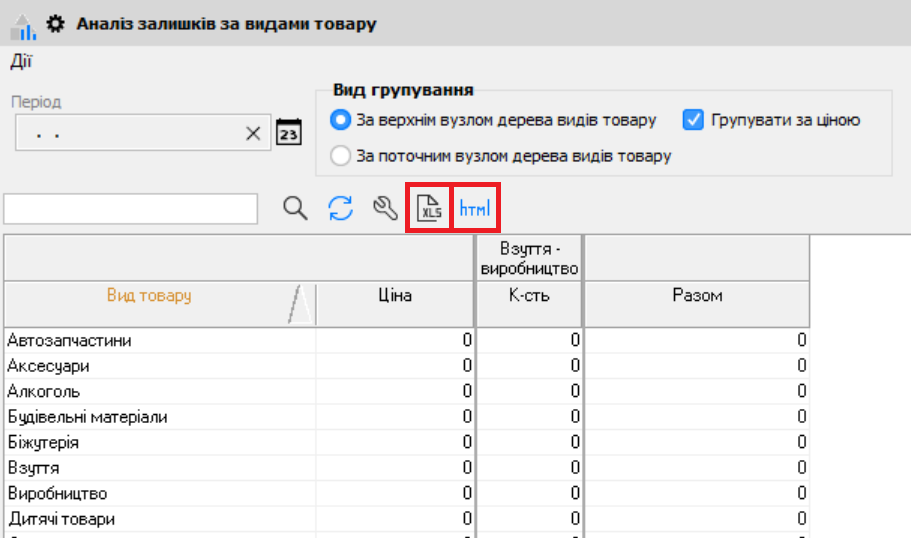The height and width of the screenshot is (538, 911).
Task: Select the Алкоголь row
Action: click(407, 391)
